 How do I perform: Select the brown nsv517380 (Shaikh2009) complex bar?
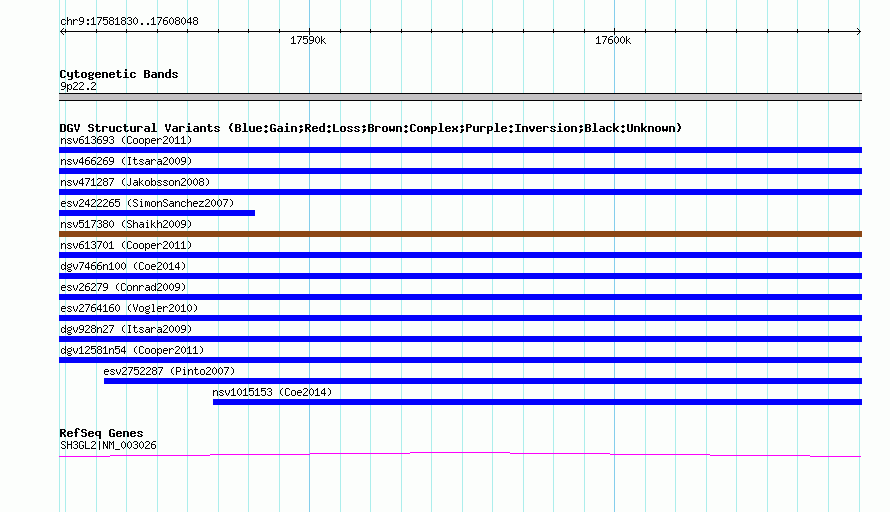click(x=460, y=234)
